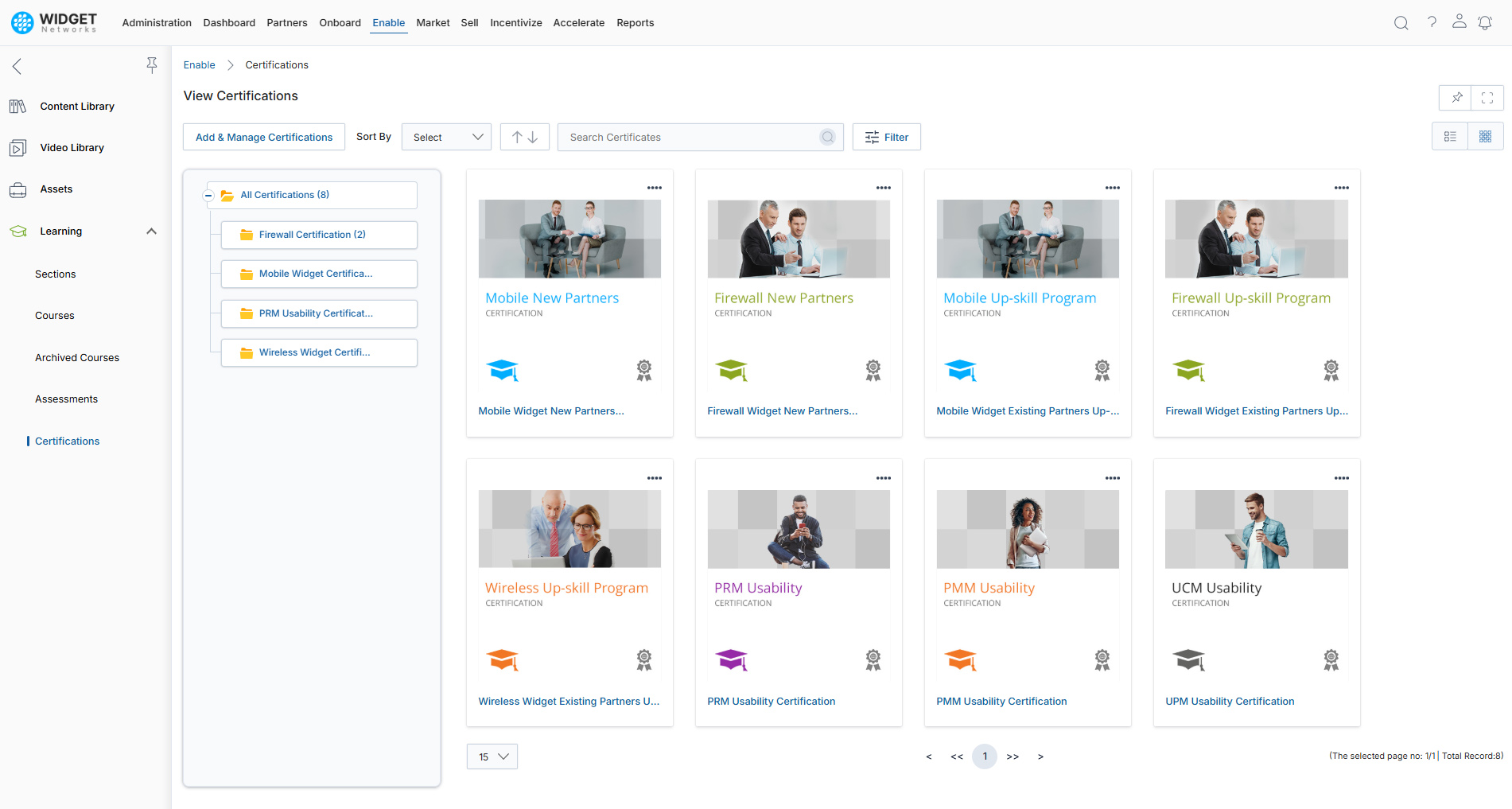
Task: Collapse the Learning sidebar section
Action: [x=151, y=231]
